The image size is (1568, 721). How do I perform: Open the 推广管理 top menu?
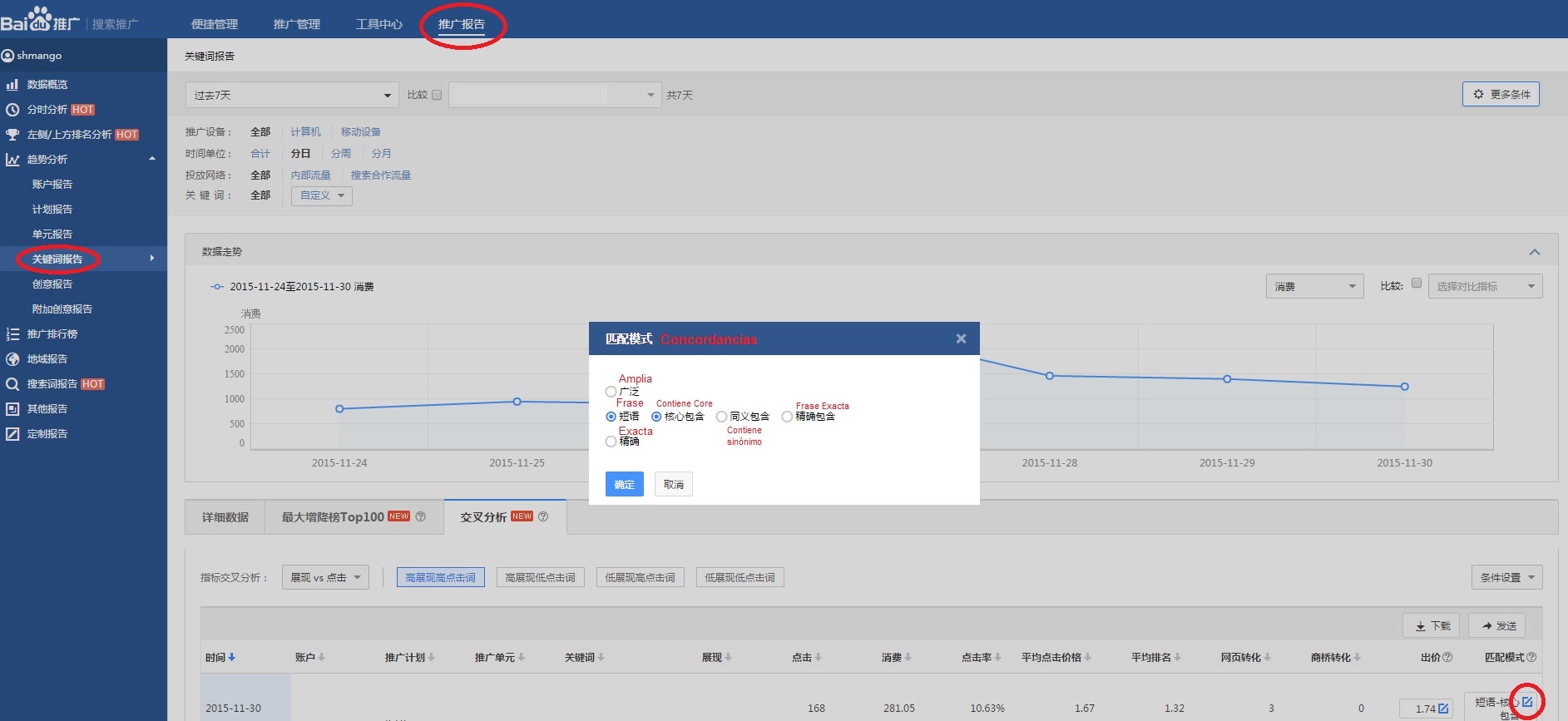point(297,24)
